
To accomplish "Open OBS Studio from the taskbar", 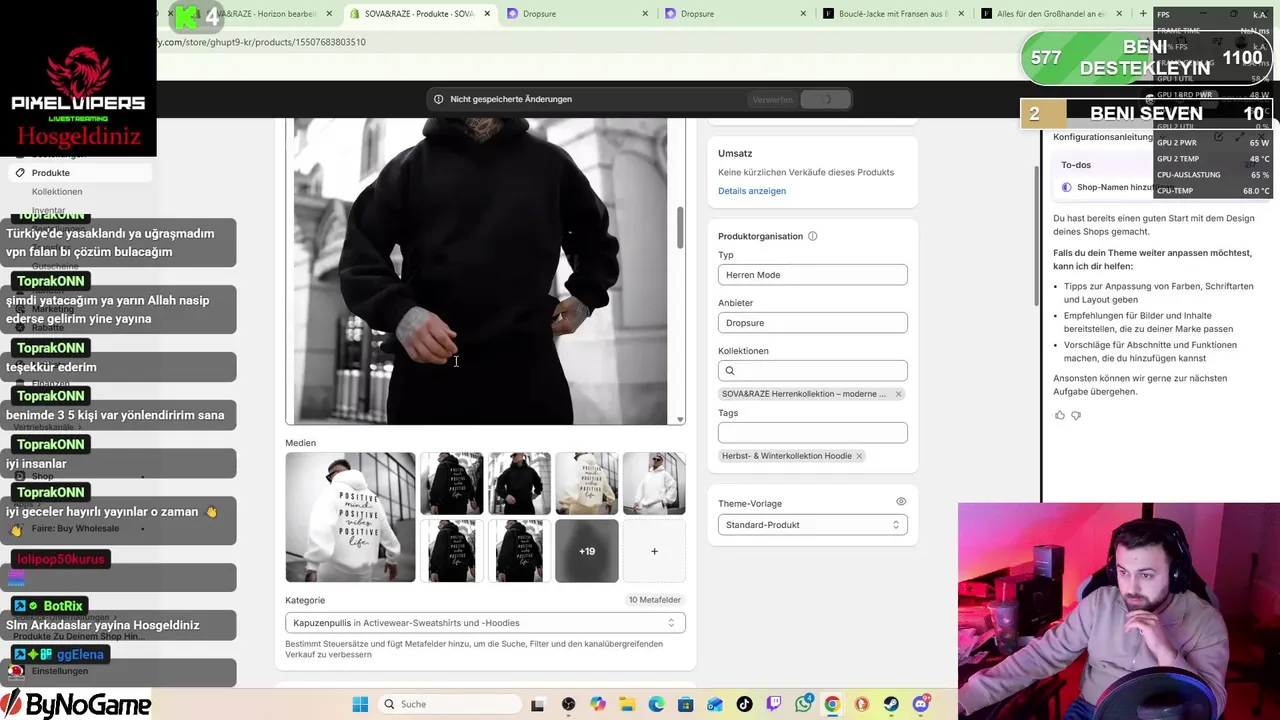I will (x=568, y=704).
